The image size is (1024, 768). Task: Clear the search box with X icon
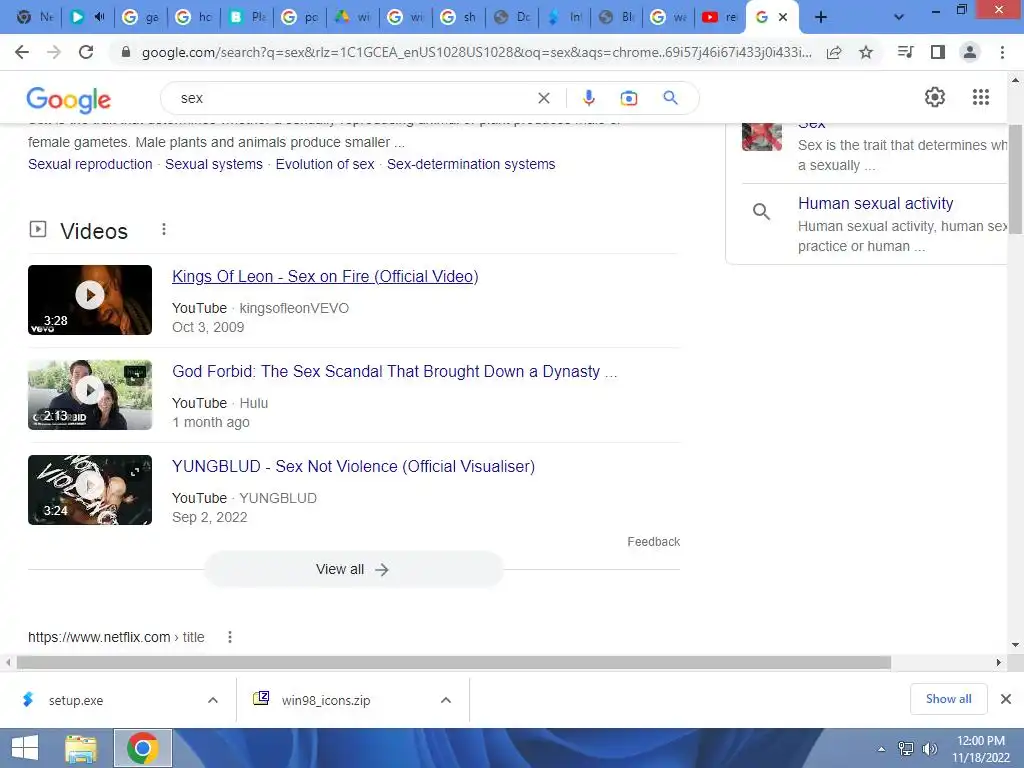(543, 98)
